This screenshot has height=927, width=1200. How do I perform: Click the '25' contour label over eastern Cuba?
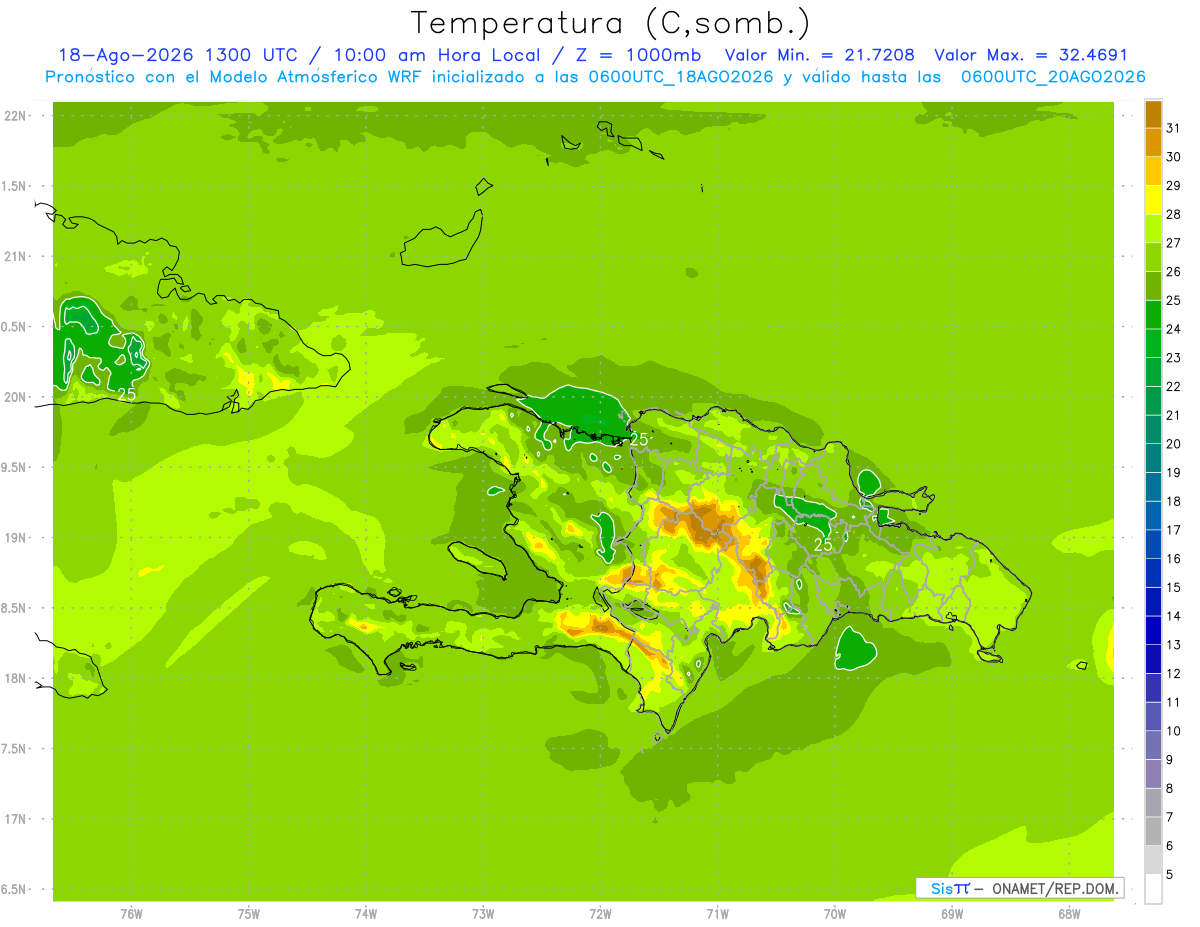(127, 394)
